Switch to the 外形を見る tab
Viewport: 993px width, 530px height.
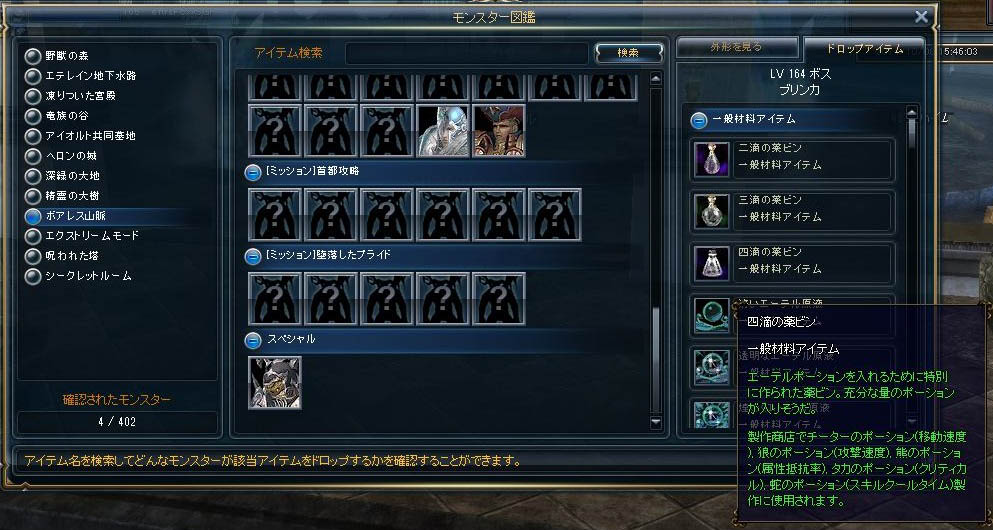(737, 47)
